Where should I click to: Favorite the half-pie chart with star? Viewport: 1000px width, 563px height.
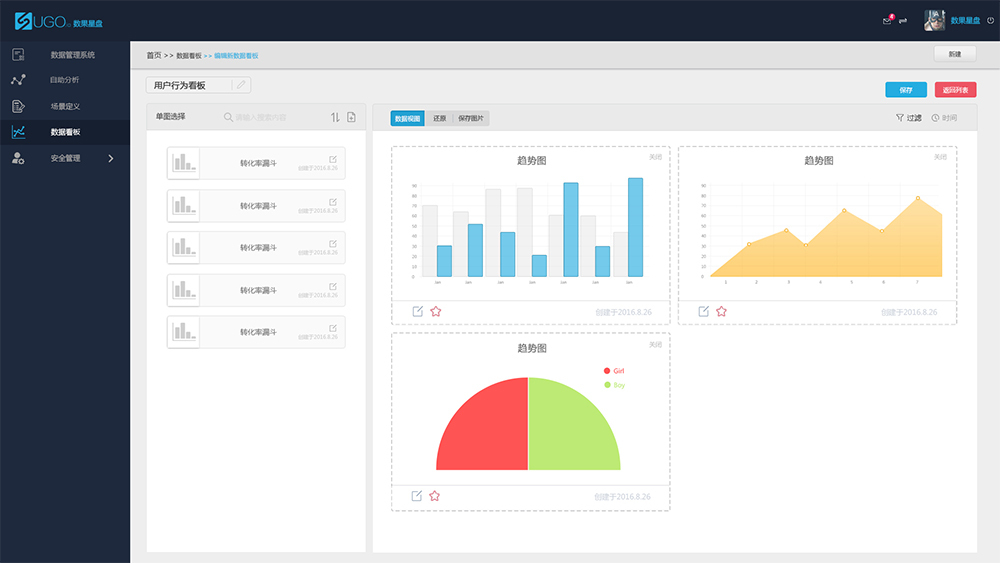[x=434, y=495]
